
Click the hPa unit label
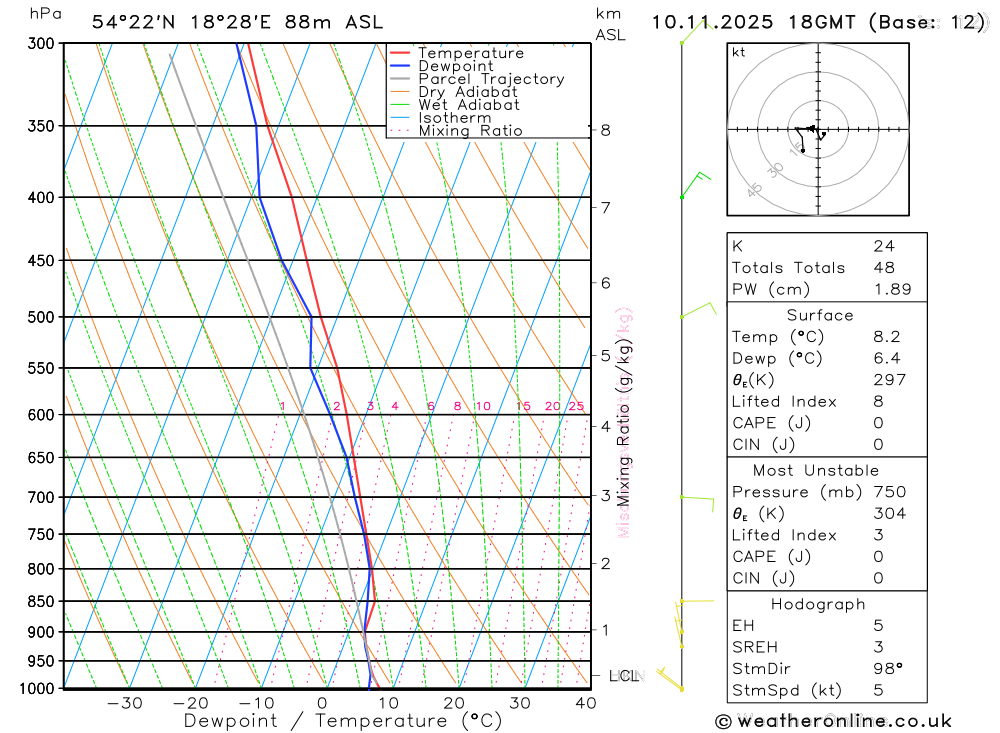pos(46,14)
